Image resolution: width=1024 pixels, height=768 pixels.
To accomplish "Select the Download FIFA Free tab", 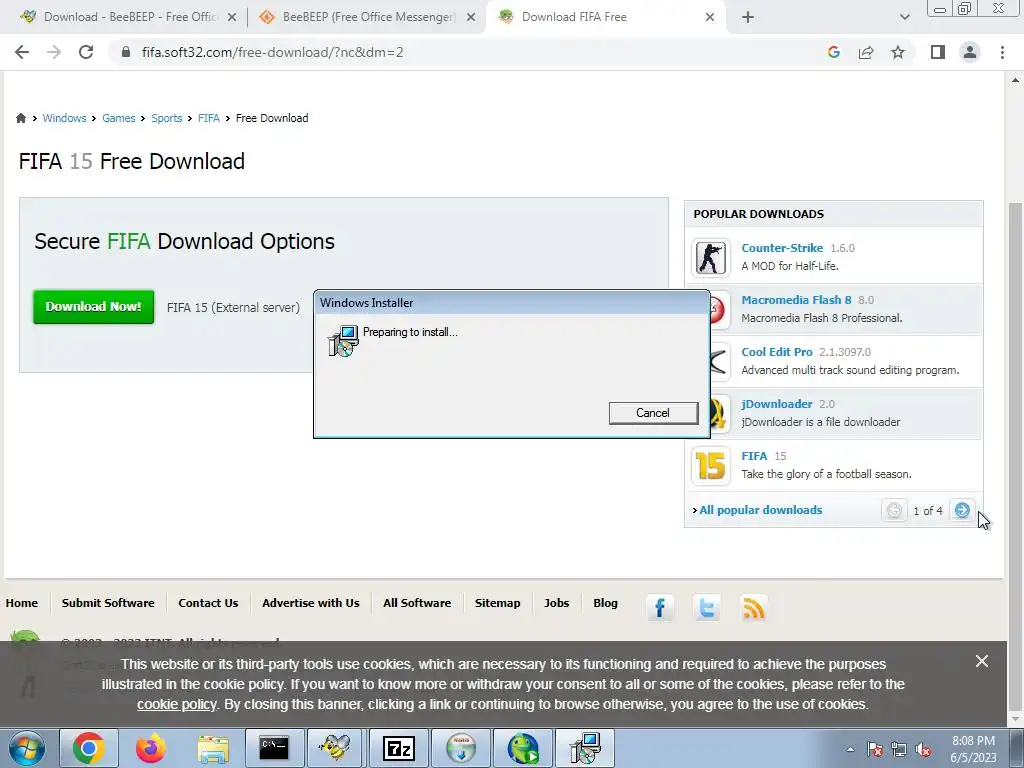I will [604, 17].
